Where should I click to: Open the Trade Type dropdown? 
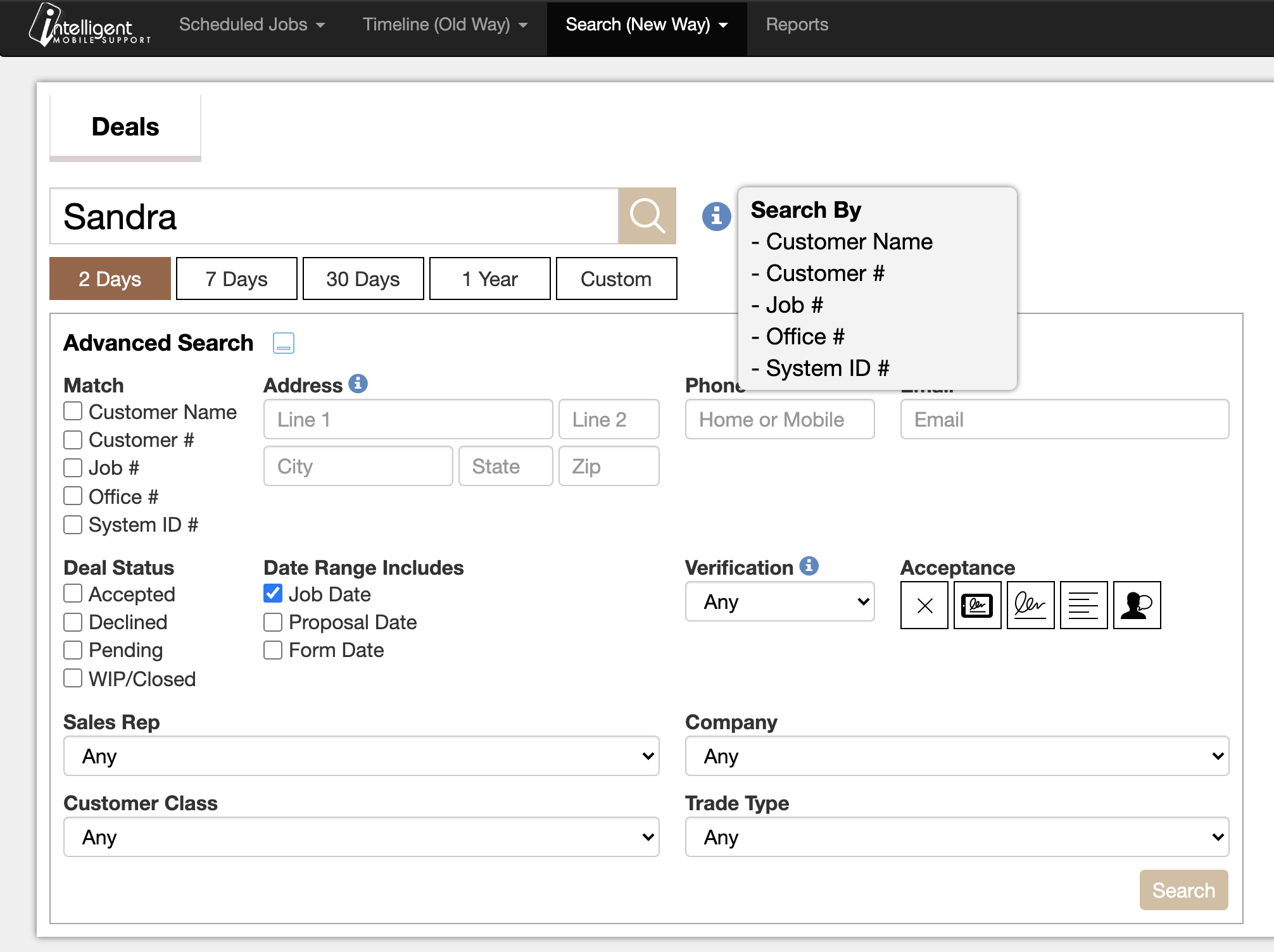[957, 837]
